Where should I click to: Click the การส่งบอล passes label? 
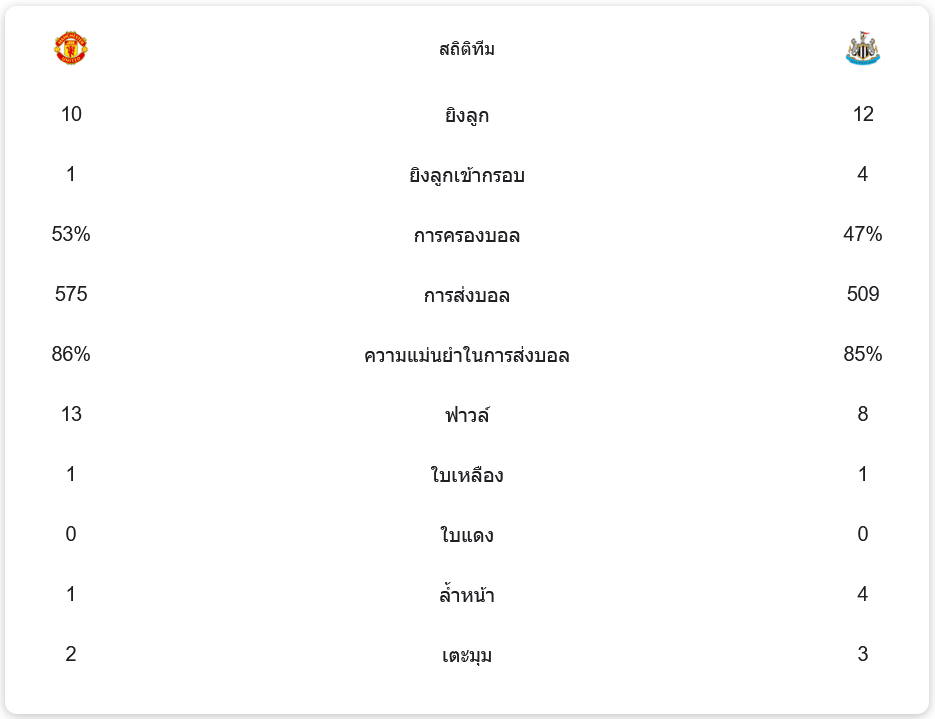[467, 296]
